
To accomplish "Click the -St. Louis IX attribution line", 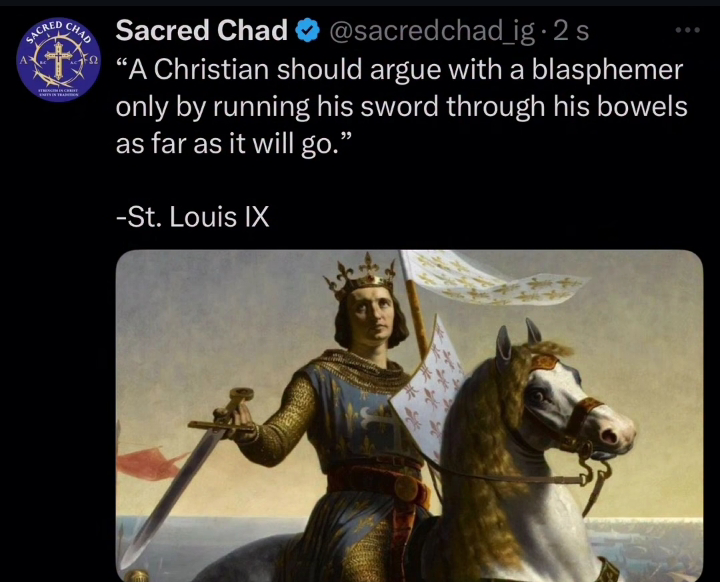I will point(192,217).
